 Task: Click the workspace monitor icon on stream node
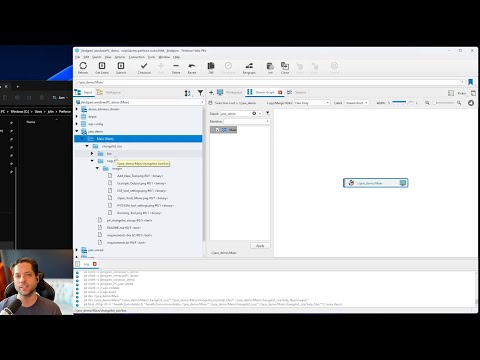pyautogui.click(x=403, y=183)
